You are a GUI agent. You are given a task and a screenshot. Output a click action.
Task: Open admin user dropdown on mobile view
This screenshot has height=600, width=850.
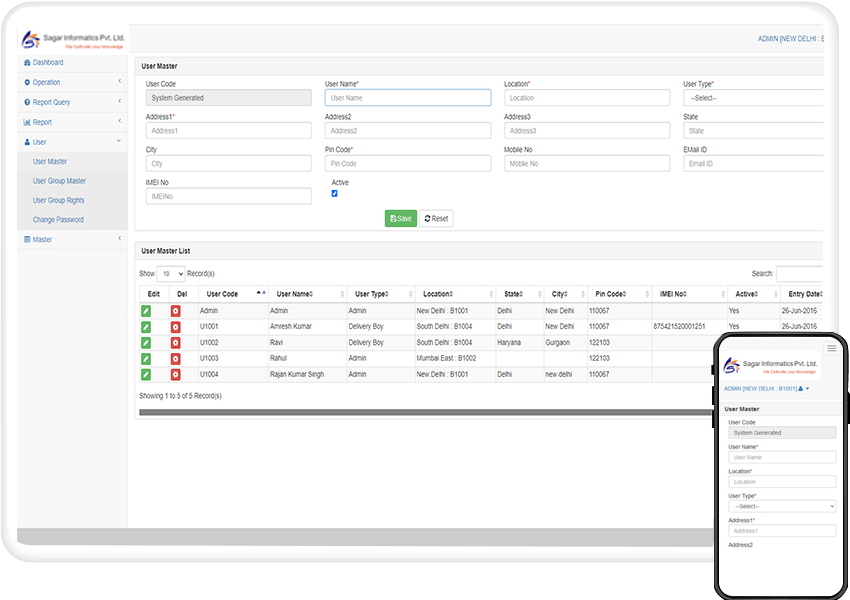click(766, 389)
